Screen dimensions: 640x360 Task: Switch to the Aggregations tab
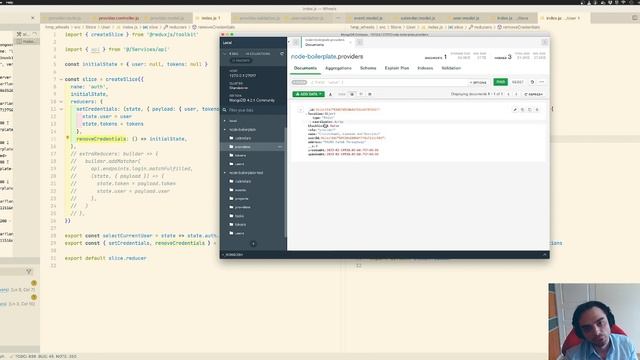pos(338,68)
